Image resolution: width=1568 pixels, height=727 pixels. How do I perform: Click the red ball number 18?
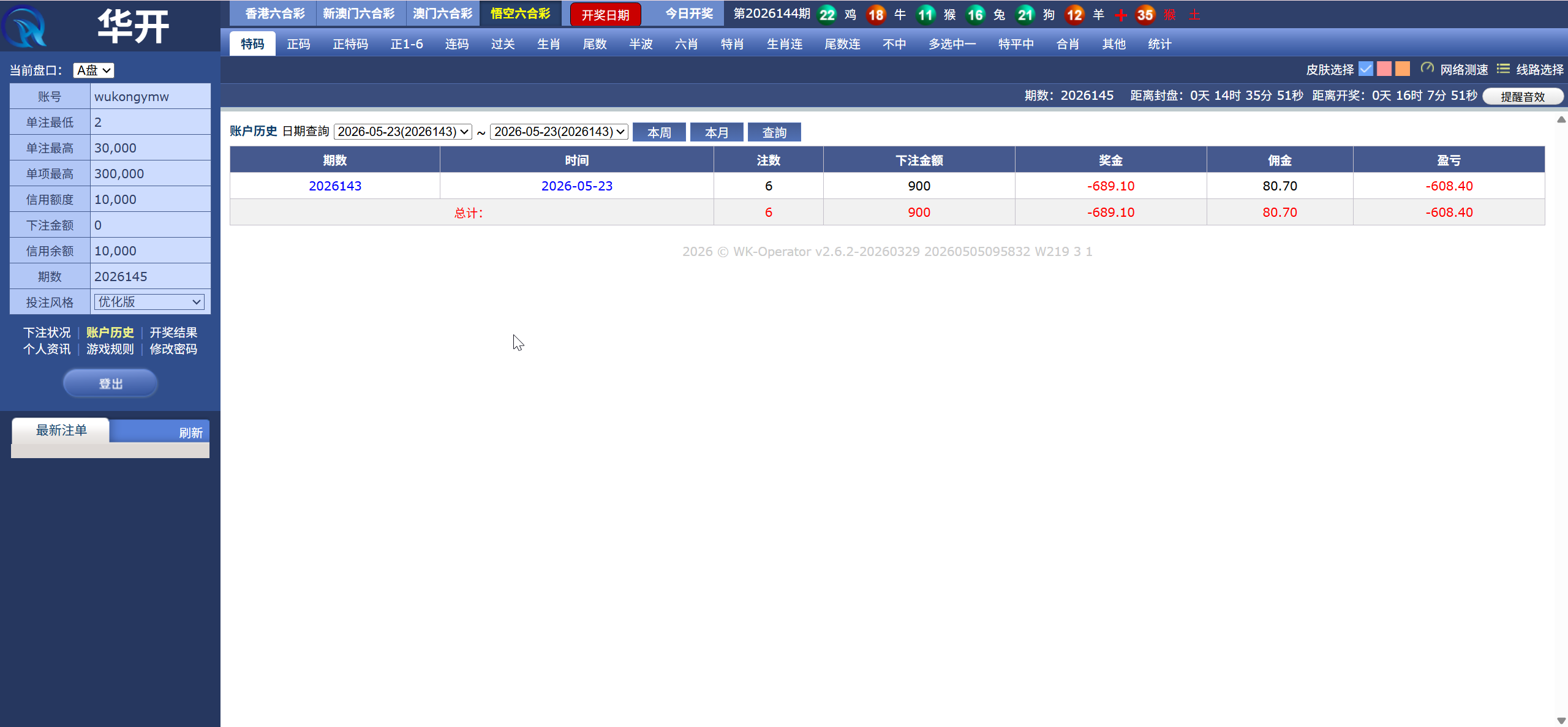coord(876,14)
